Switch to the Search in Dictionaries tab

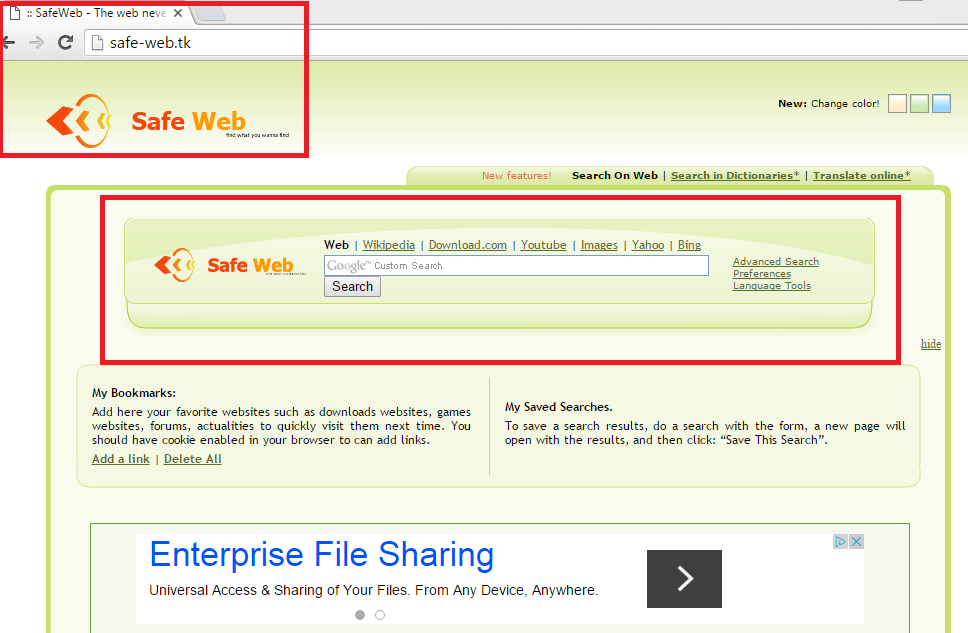click(735, 175)
